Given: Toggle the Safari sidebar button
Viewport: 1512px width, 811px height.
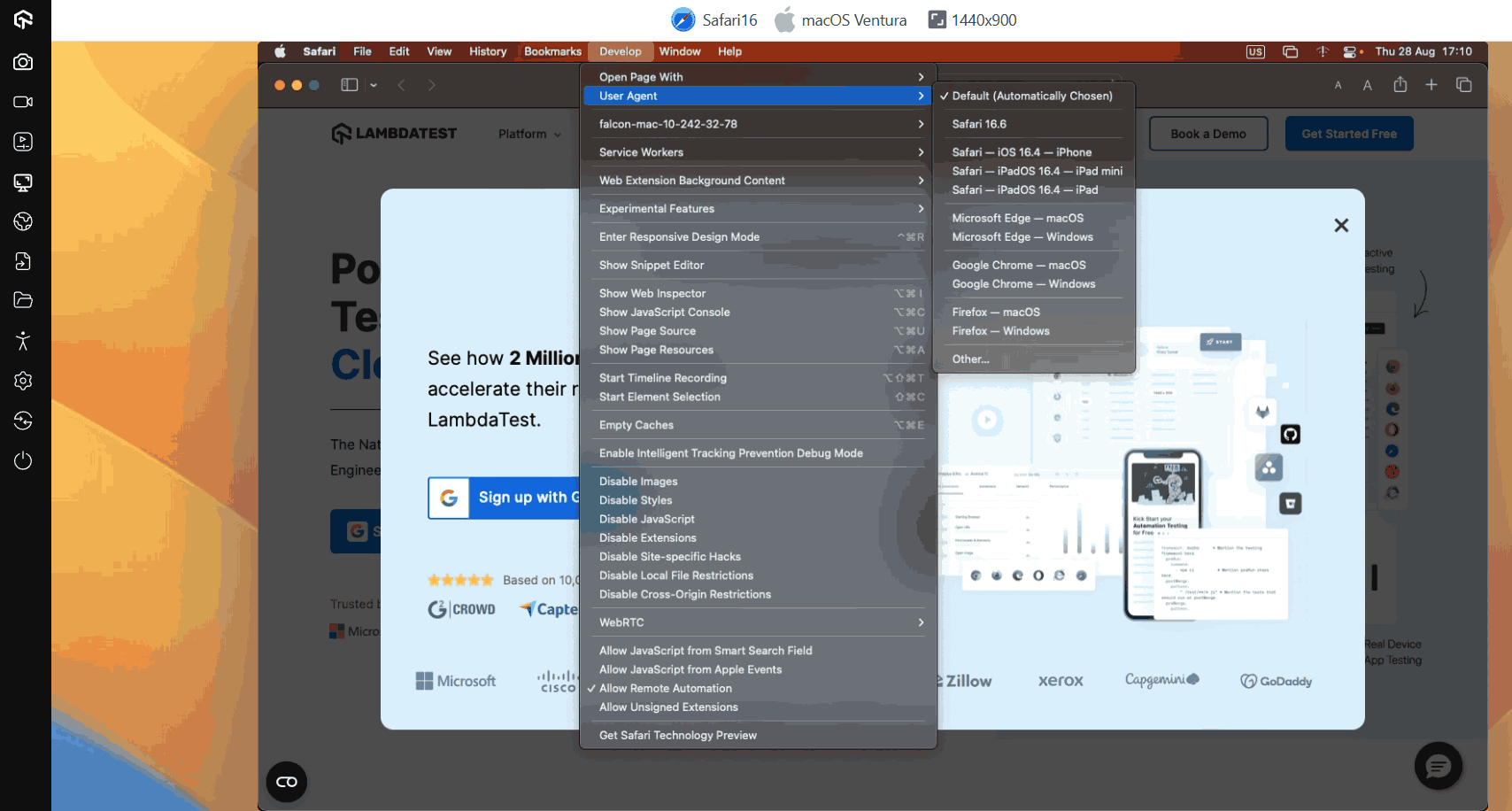Looking at the screenshot, I should coord(350,85).
